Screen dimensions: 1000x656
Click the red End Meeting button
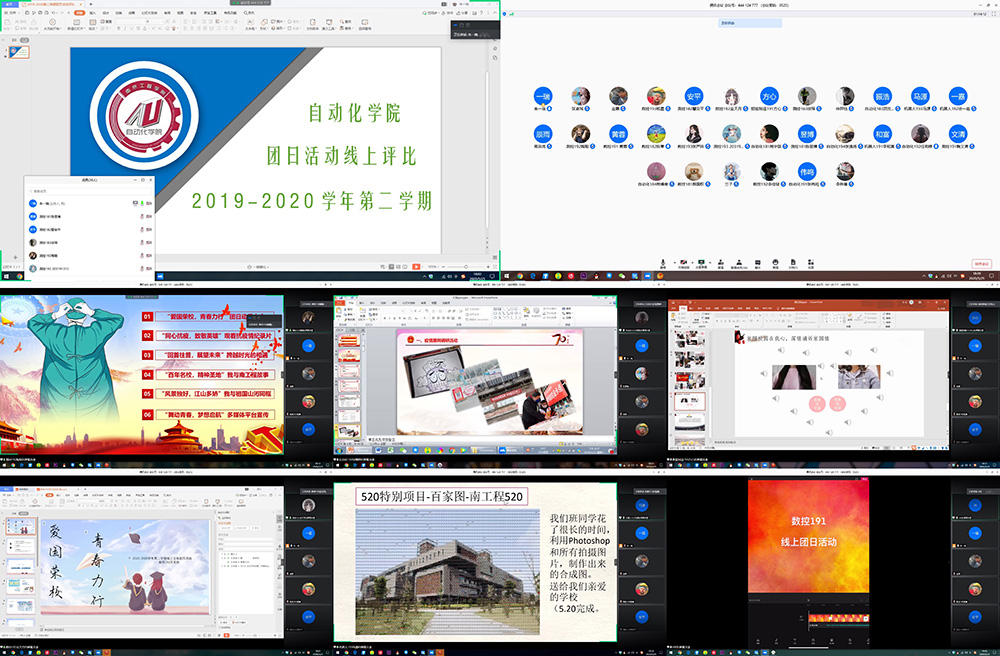pos(978,264)
